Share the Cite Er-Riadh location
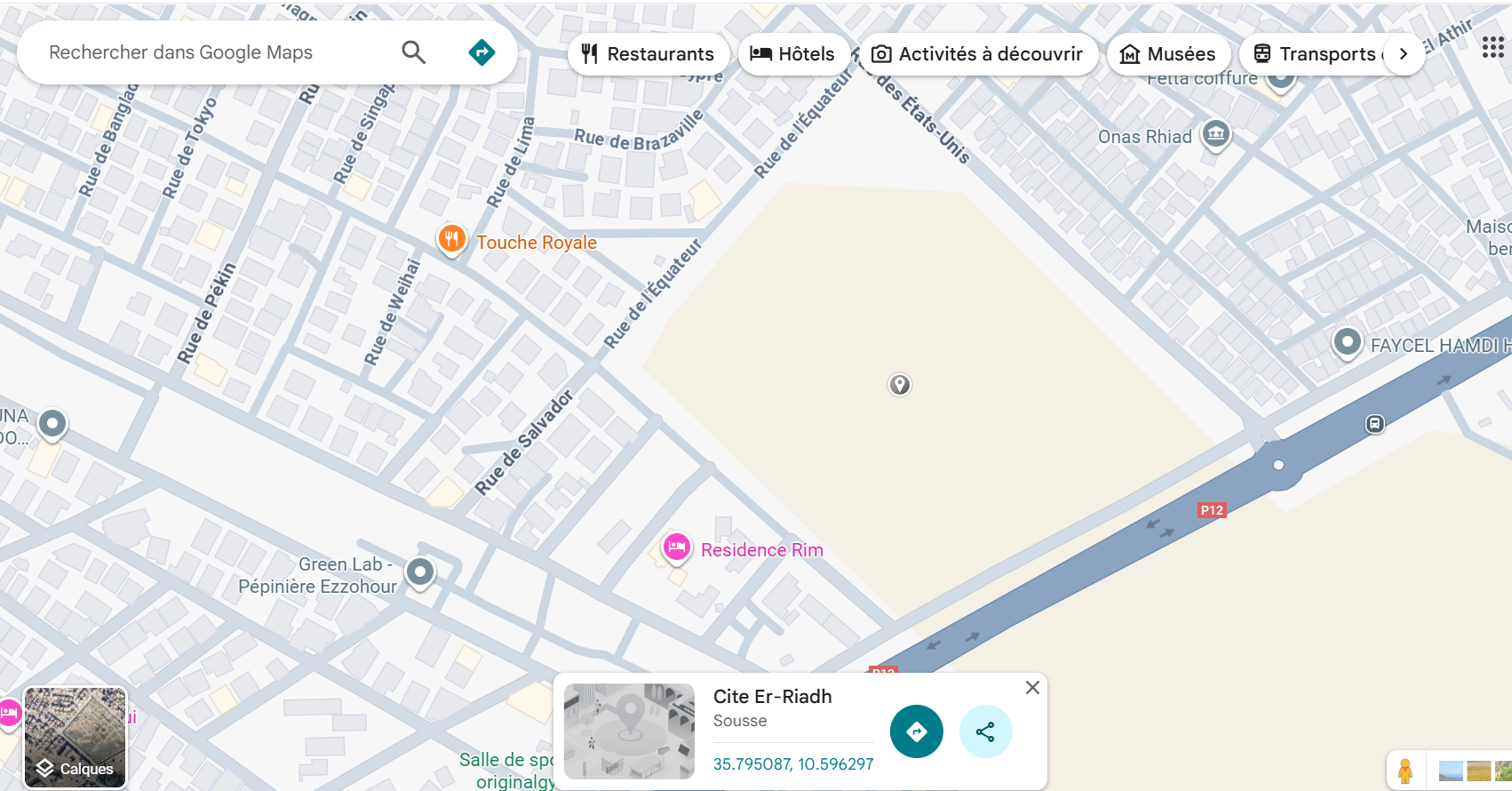1512x791 pixels. pos(985,731)
